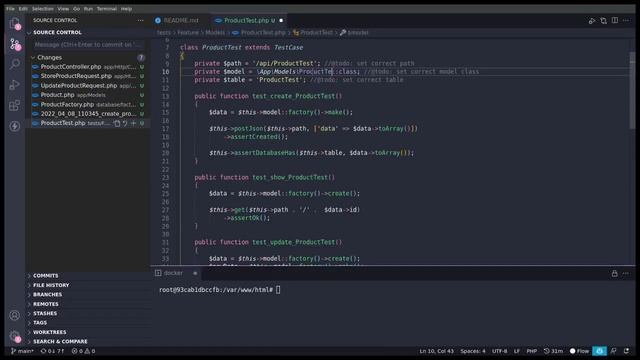
Task: Expand the Remotes section
Action: click(88, 304)
